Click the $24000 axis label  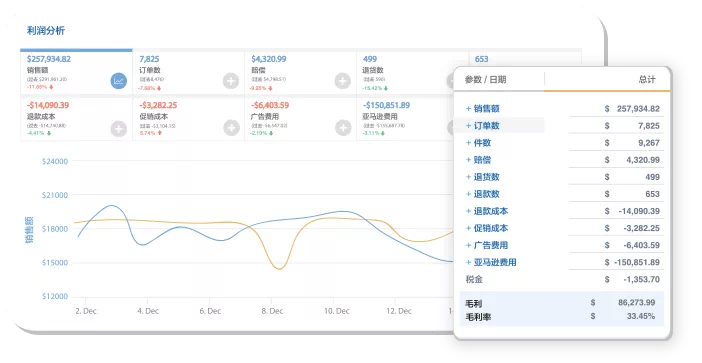point(55,161)
